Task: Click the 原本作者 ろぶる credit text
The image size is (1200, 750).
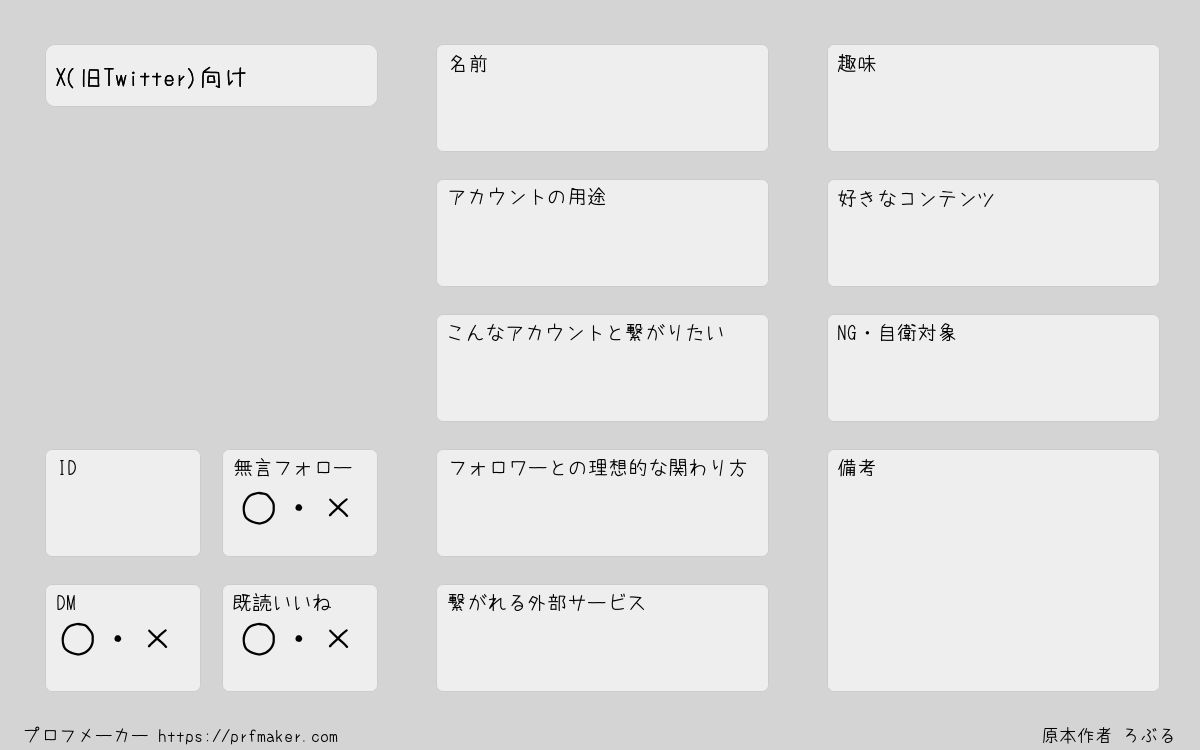Action: 1108,736
